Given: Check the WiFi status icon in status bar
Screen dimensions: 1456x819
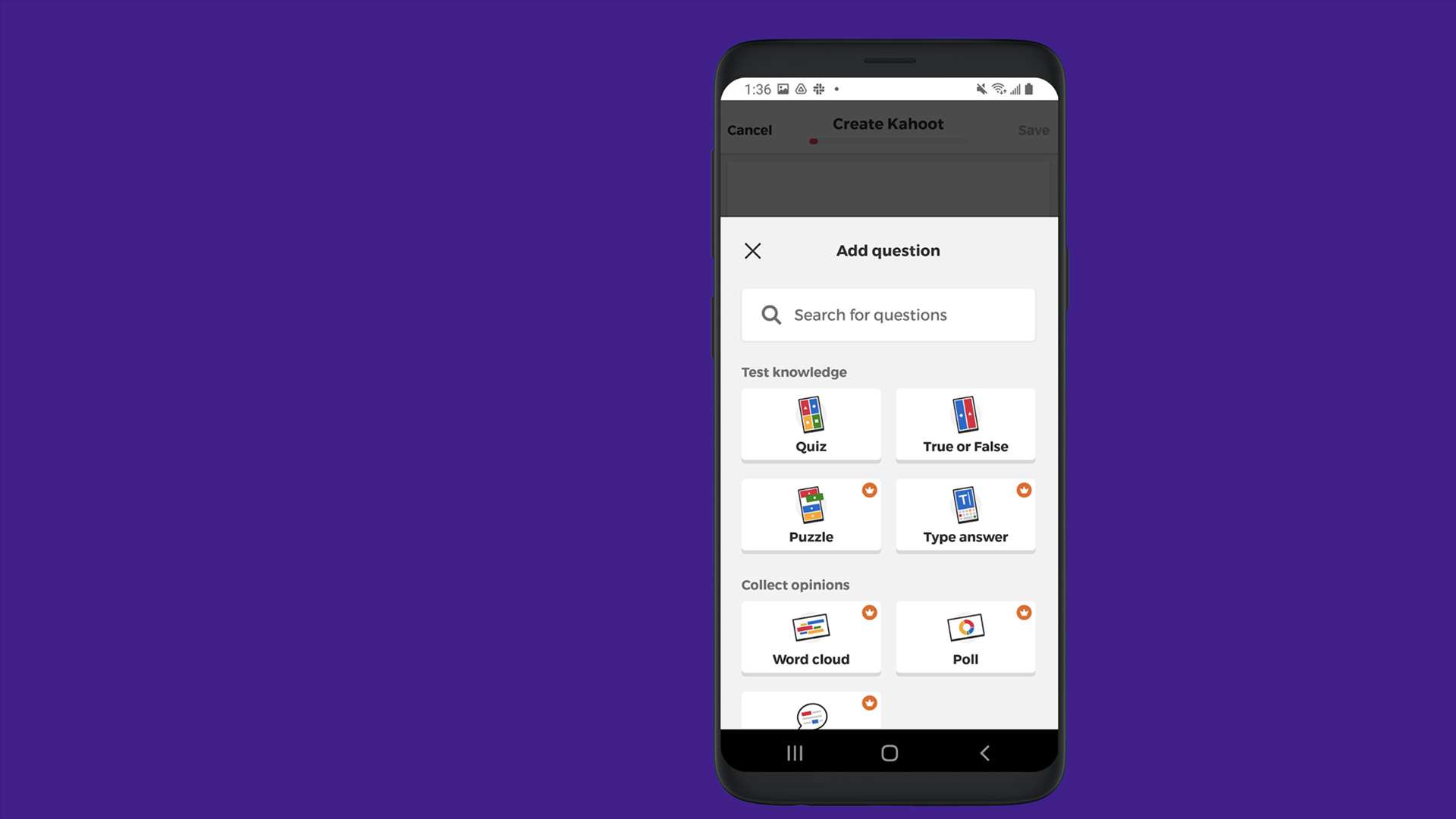Looking at the screenshot, I should coord(997,88).
